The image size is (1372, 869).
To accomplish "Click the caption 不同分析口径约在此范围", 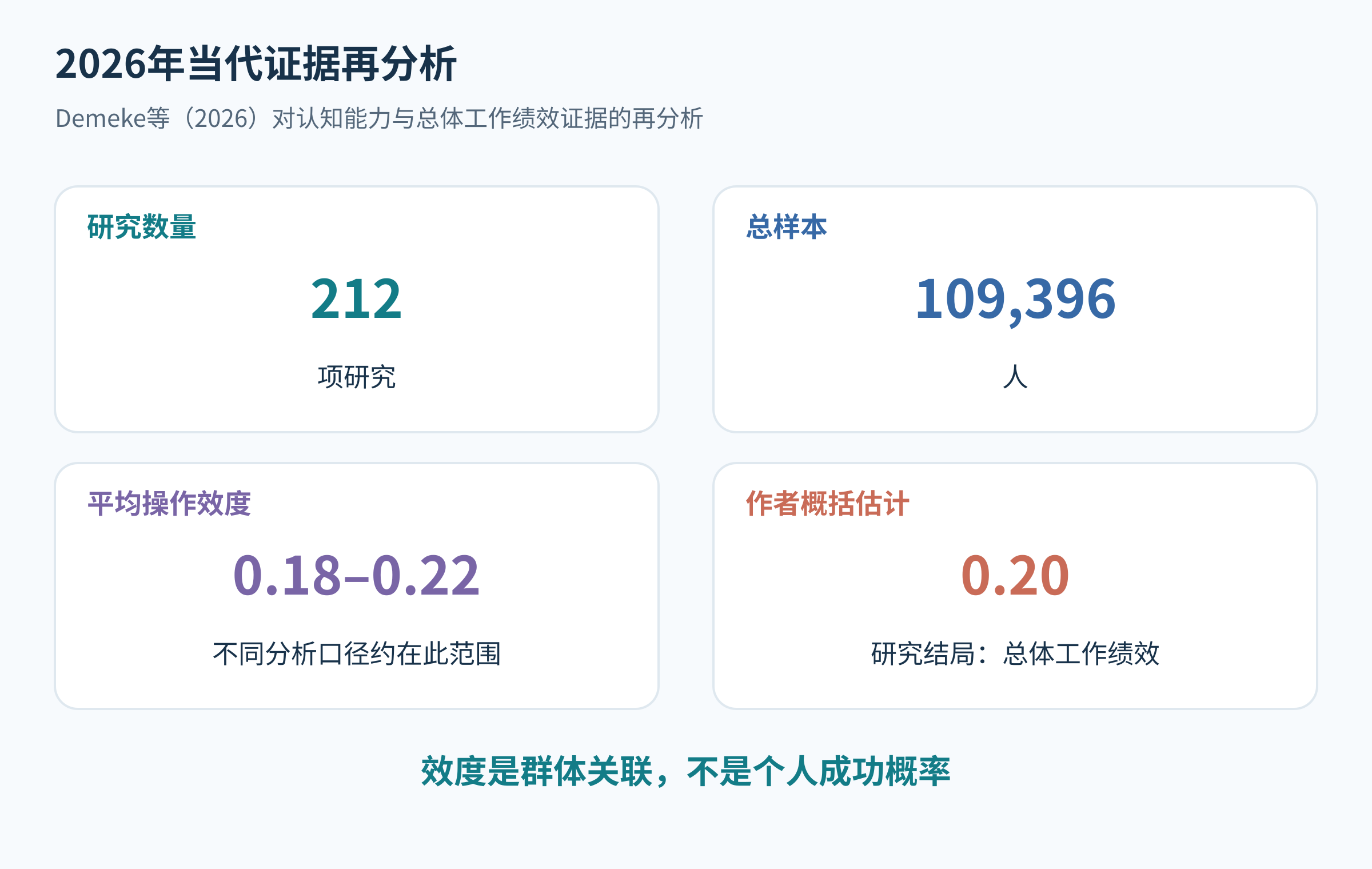I will 357,653.
